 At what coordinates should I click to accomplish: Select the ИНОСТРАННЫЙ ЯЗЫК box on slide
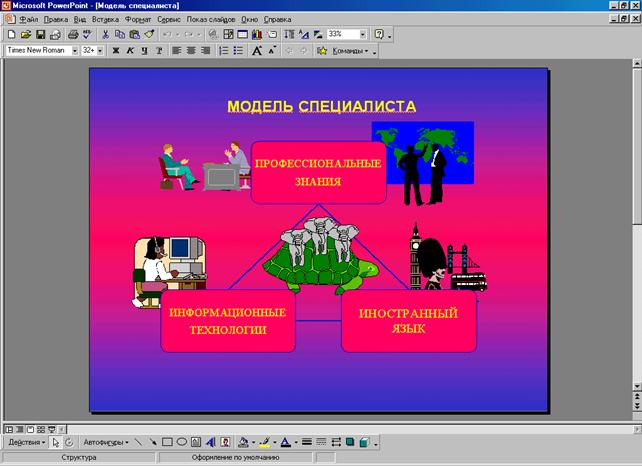(409, 321)
